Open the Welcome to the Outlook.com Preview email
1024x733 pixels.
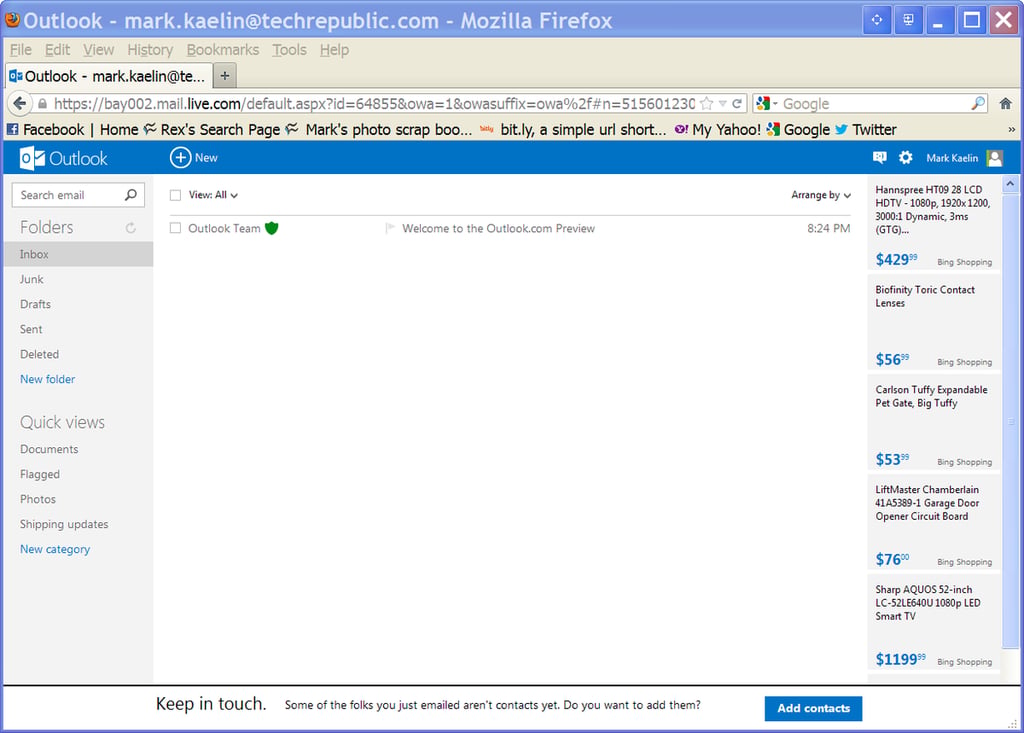tap(498, 228)
